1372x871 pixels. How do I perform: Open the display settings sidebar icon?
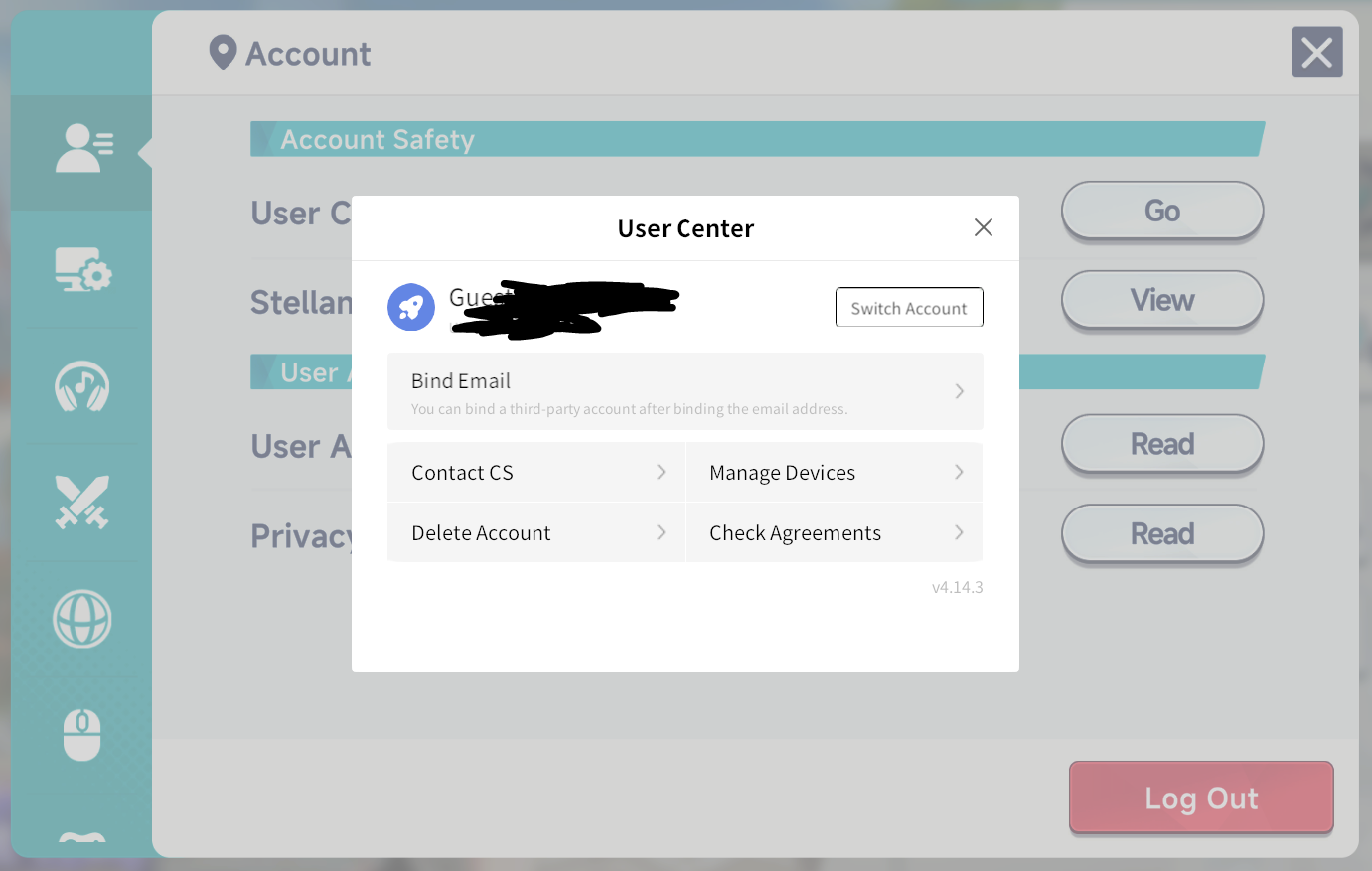tap(83, 269)
